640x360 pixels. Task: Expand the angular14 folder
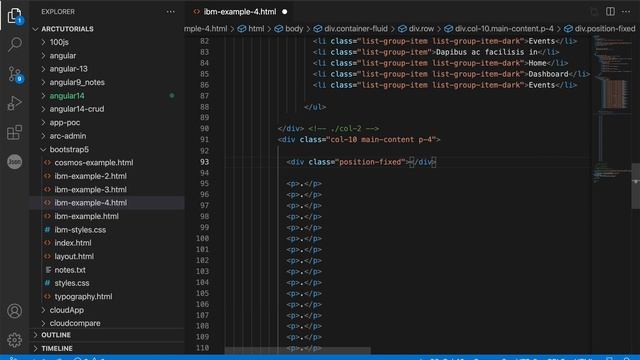pyautogui.click(x=67, y=96)
